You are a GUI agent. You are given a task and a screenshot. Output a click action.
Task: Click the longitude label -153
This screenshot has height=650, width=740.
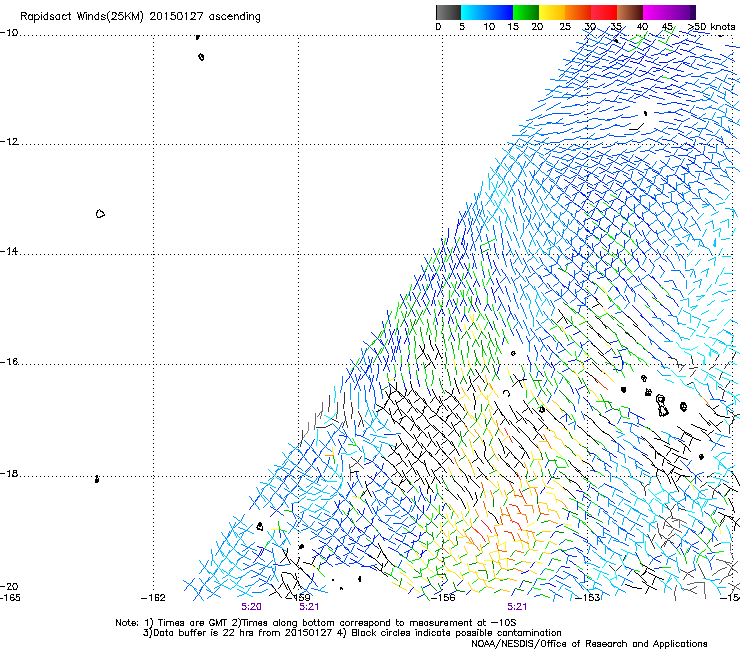[588, 598]
